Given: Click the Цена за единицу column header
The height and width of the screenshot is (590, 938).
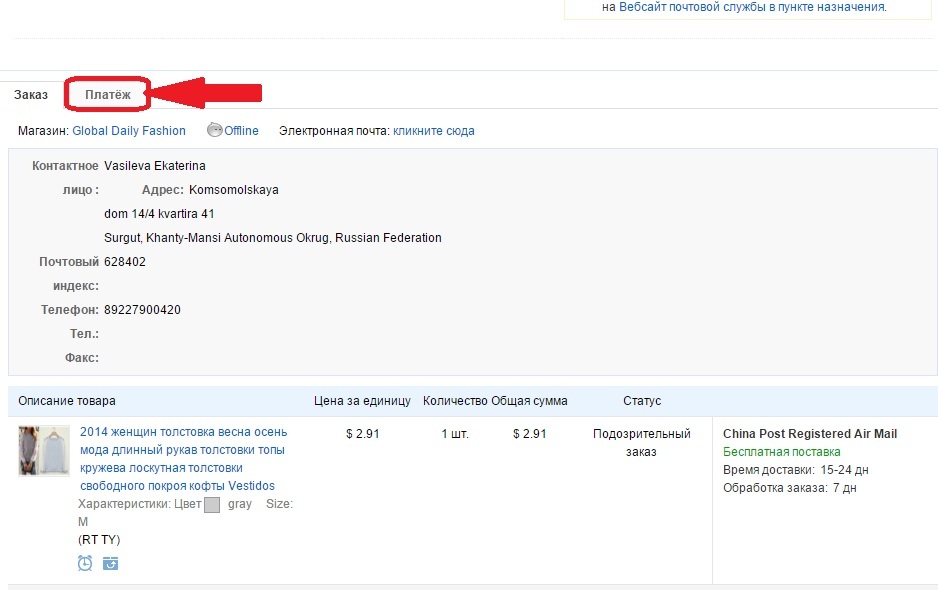Looking at the screenshot, I should click(x=362, y=401).
